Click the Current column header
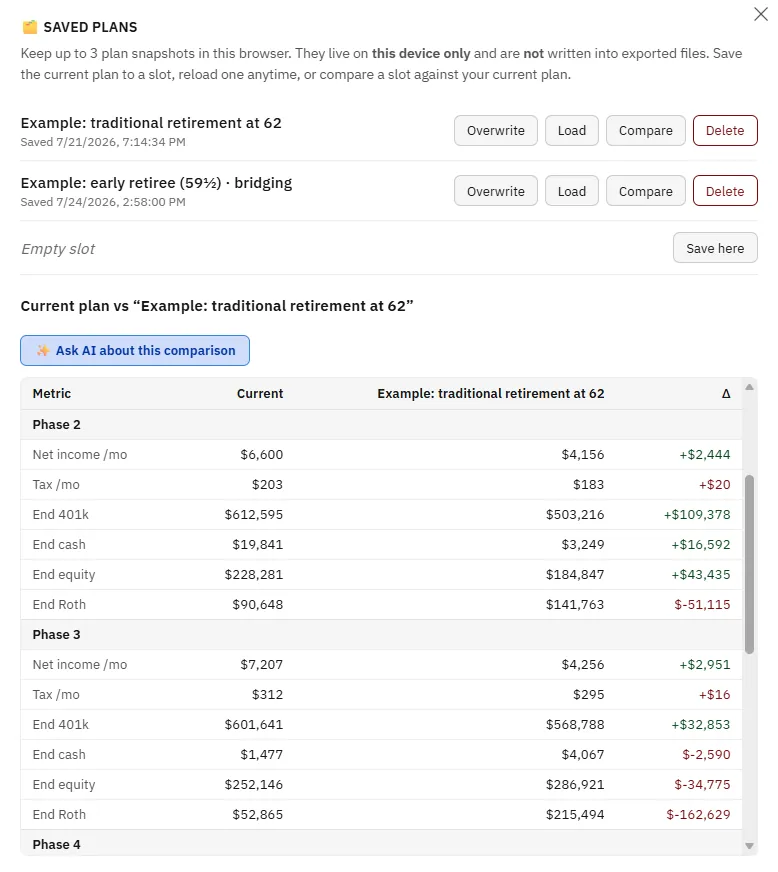 click(x=260, y=394)
